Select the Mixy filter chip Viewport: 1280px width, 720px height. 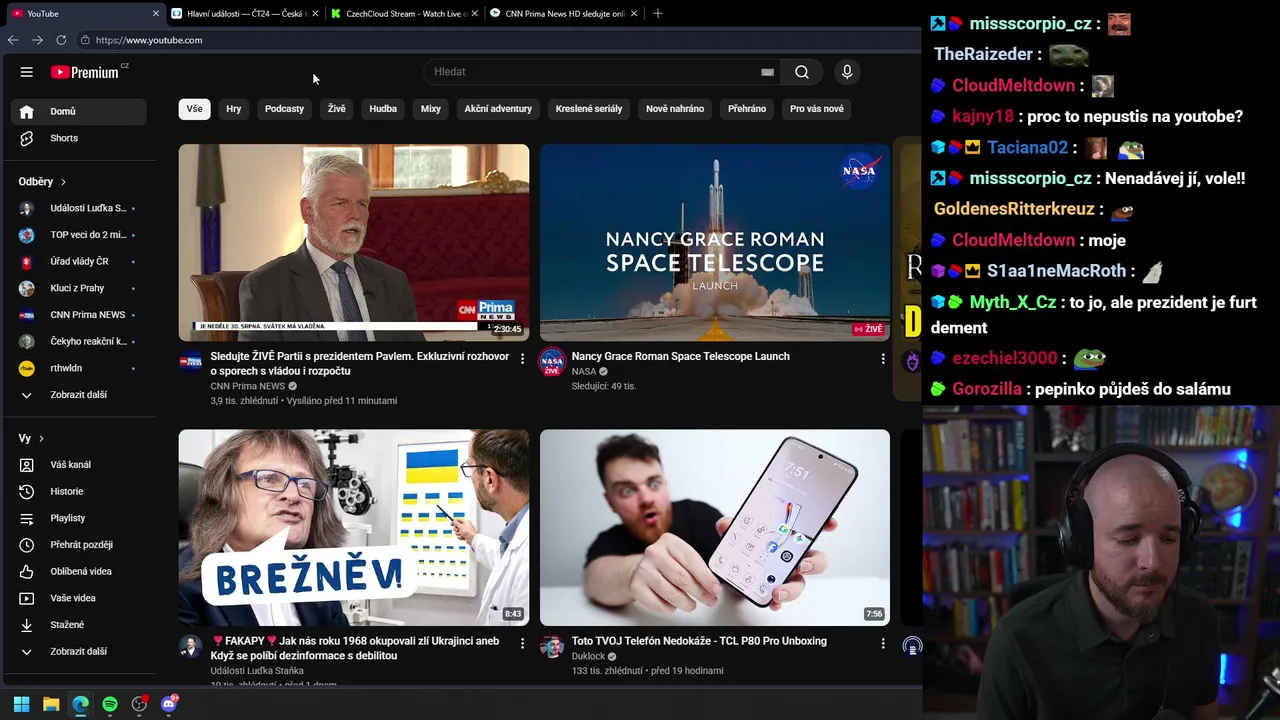[431, 109]
